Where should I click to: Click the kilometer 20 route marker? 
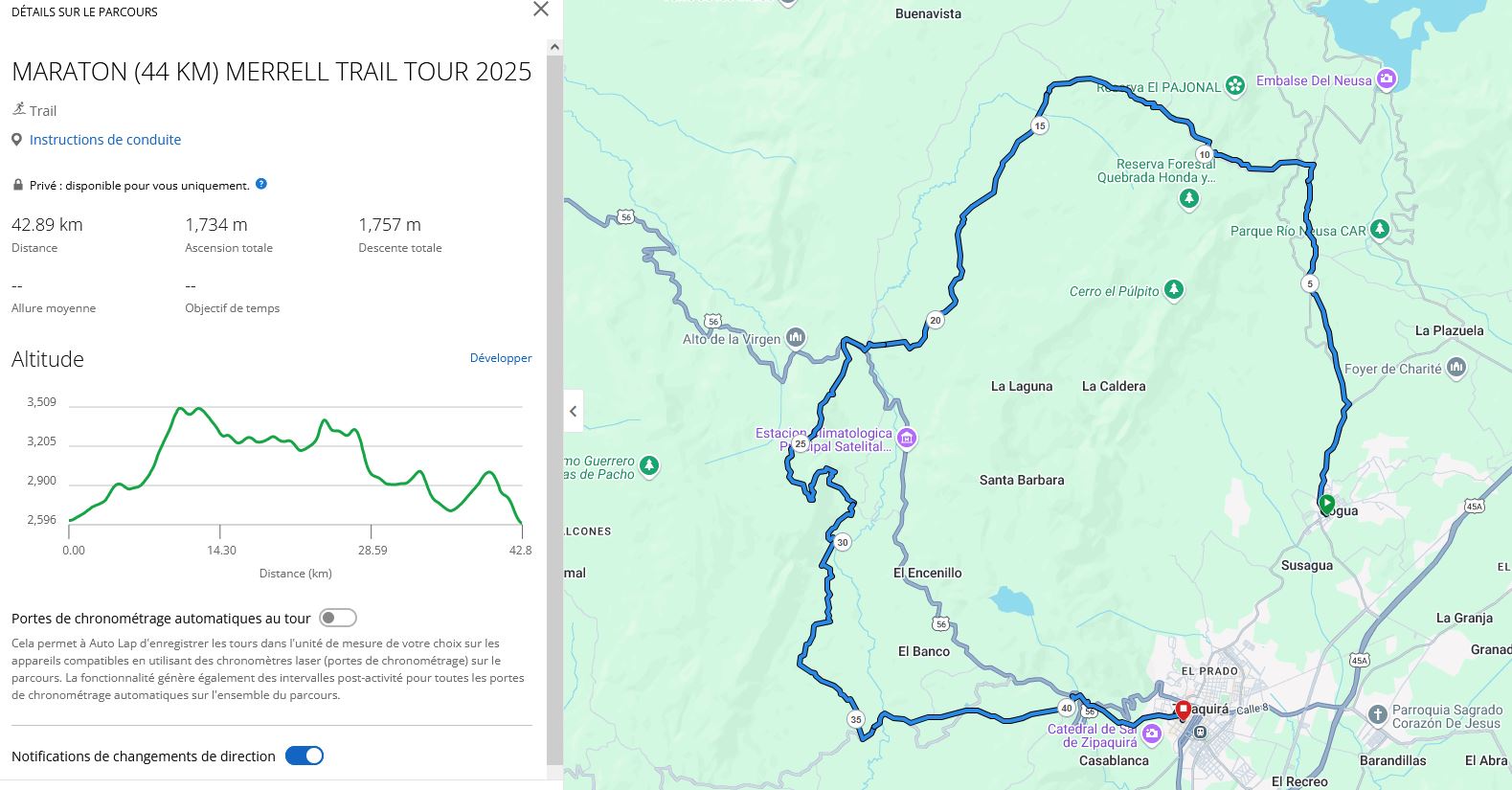(936, 320)
